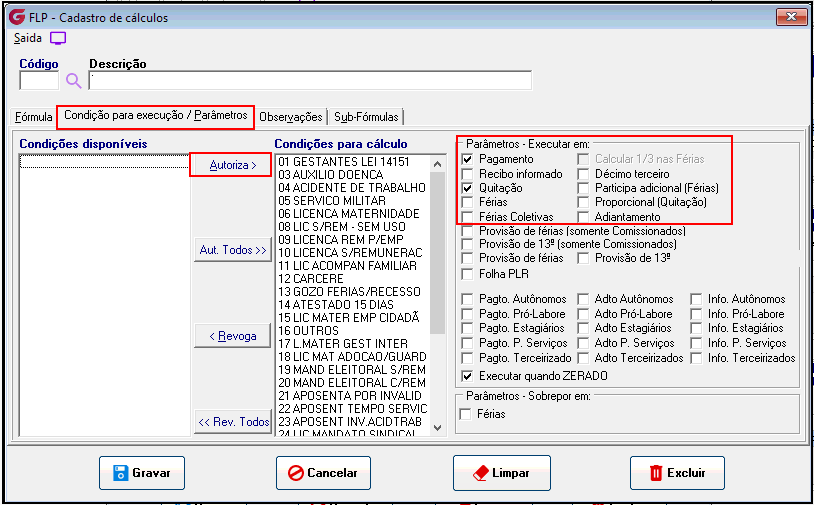
Task: Uncheck the Pagamento checkbox
Action: click(468, 159)
